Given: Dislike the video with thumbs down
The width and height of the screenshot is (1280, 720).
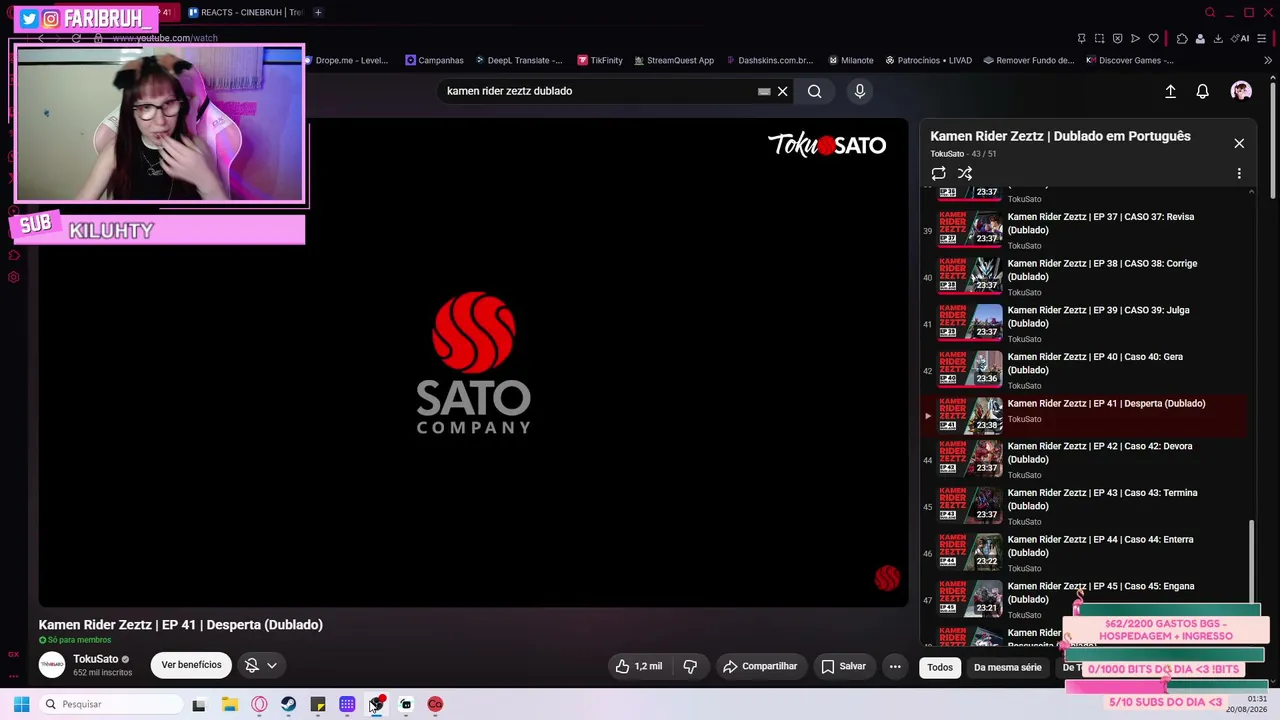Looking at the screenshot, I should [690, 666].
